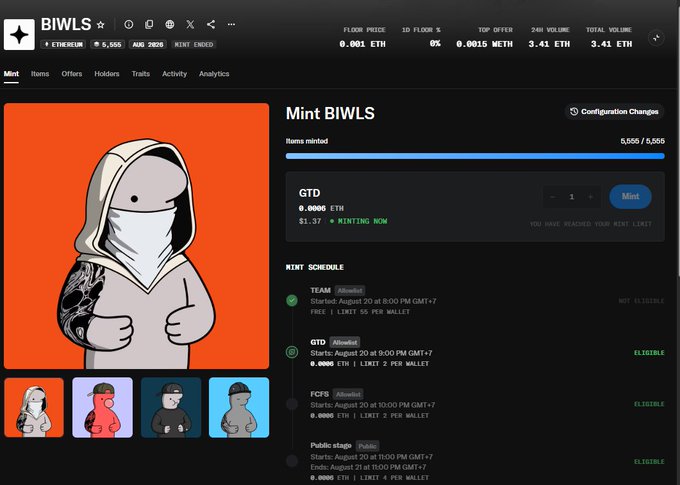
Task: Click the blue Mint button
Action: 630,197
